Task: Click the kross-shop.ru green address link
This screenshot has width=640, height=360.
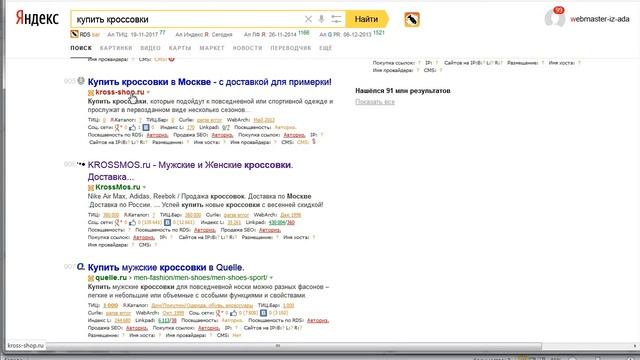Action: click(x=120, y=92)
